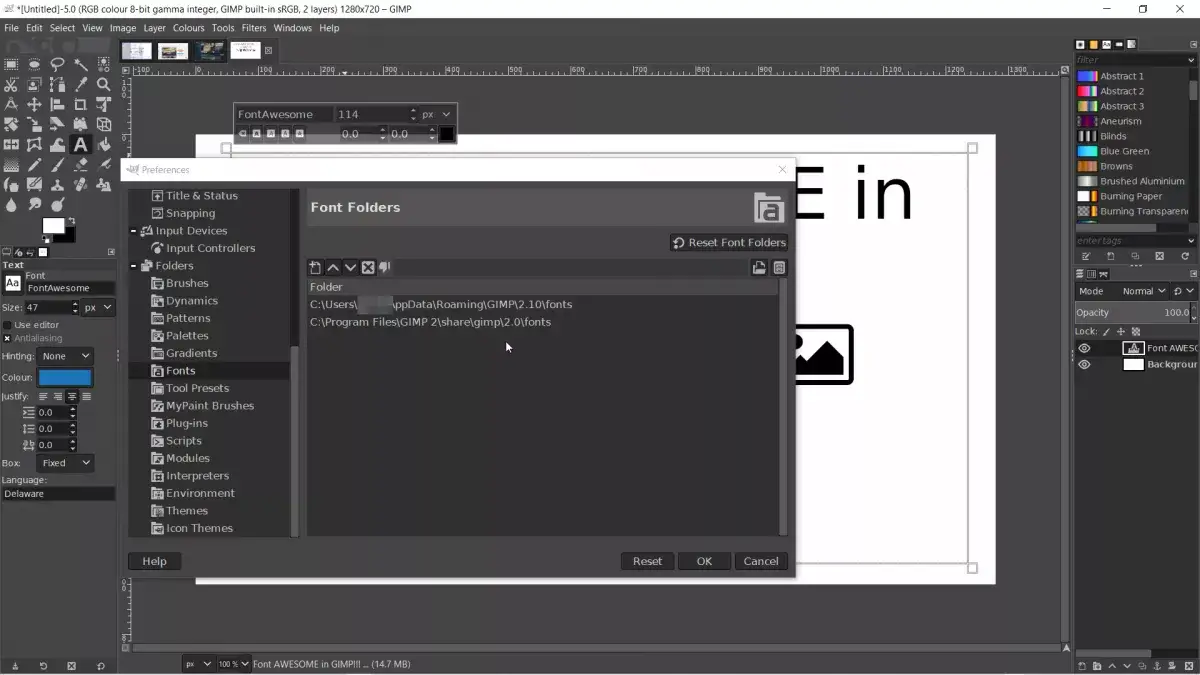1200x675 pixels.
Task: Select the Ellipse Select tool
Action: click(x=34, y=63)
